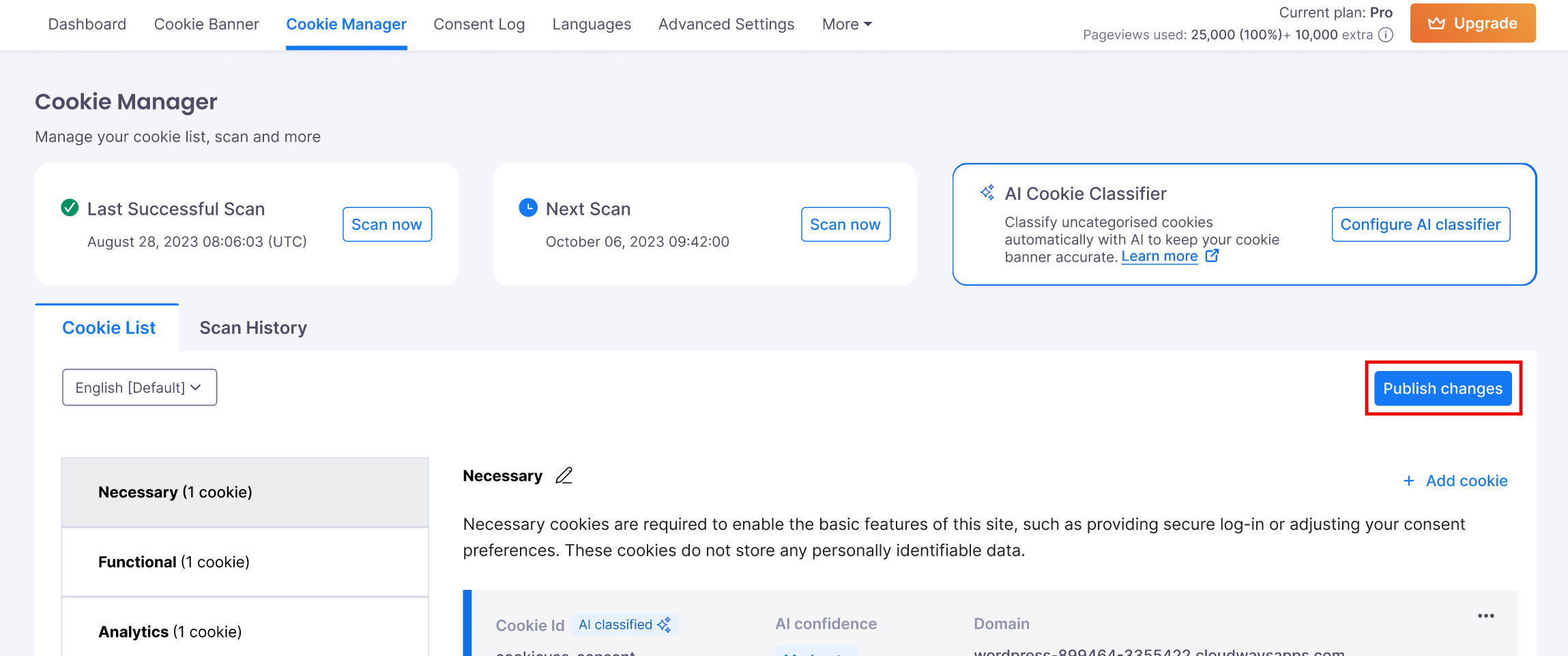Open the Dashboard tab
This screenshot has width=1568, height=656.
pyautogui.click(x=87, y=25)
